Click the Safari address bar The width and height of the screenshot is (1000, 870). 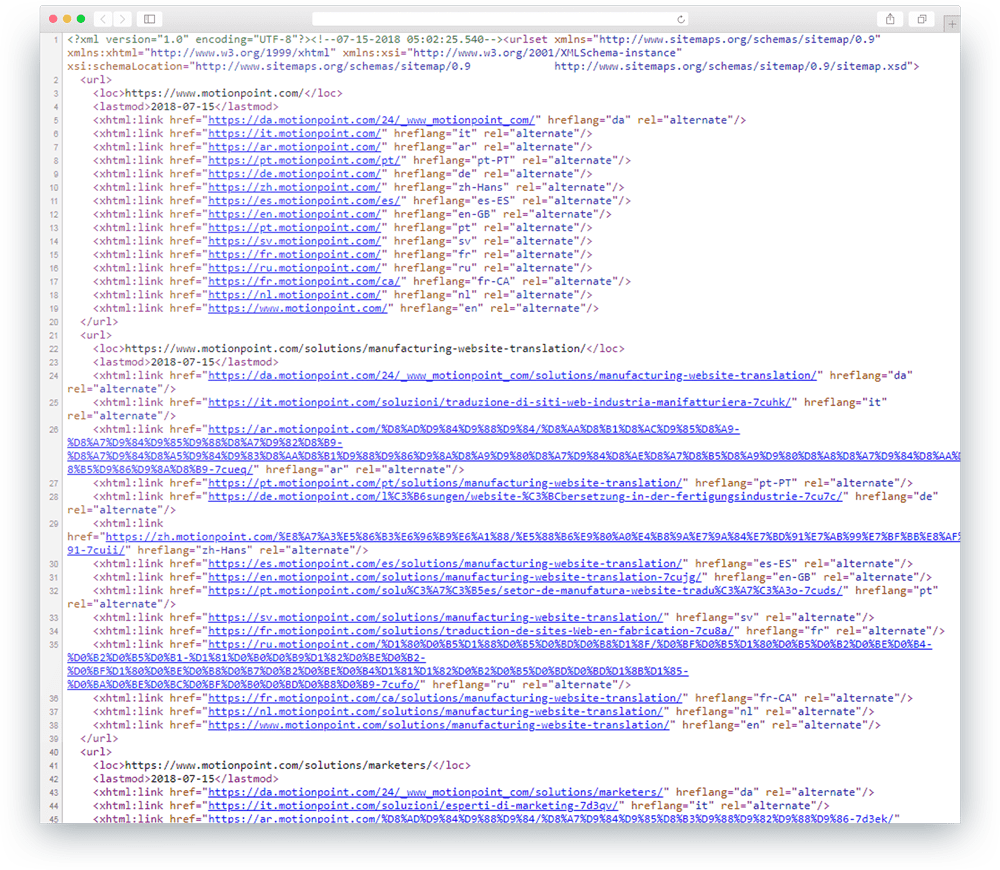point(500,19)
